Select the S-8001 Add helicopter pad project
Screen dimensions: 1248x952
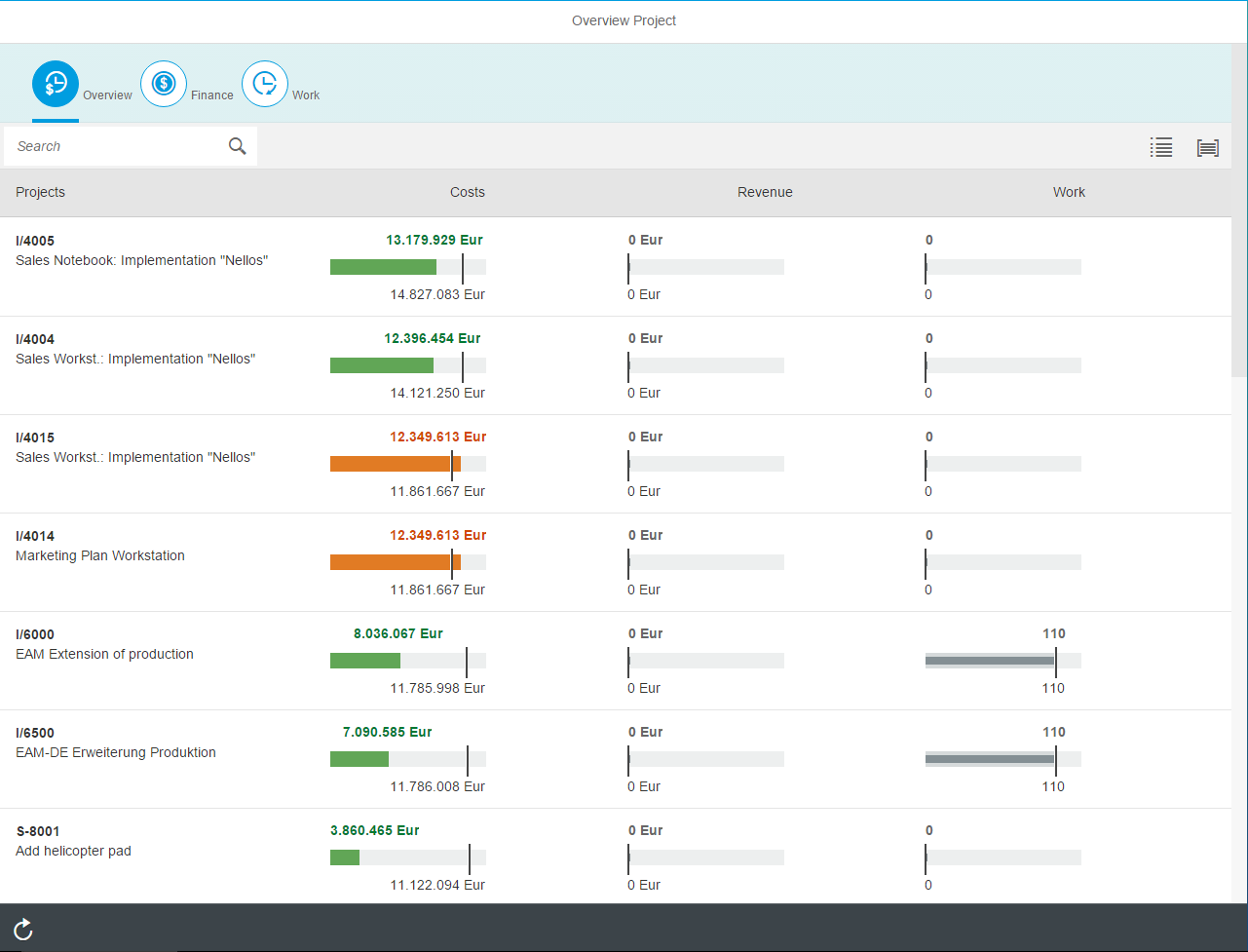[616, 857]
